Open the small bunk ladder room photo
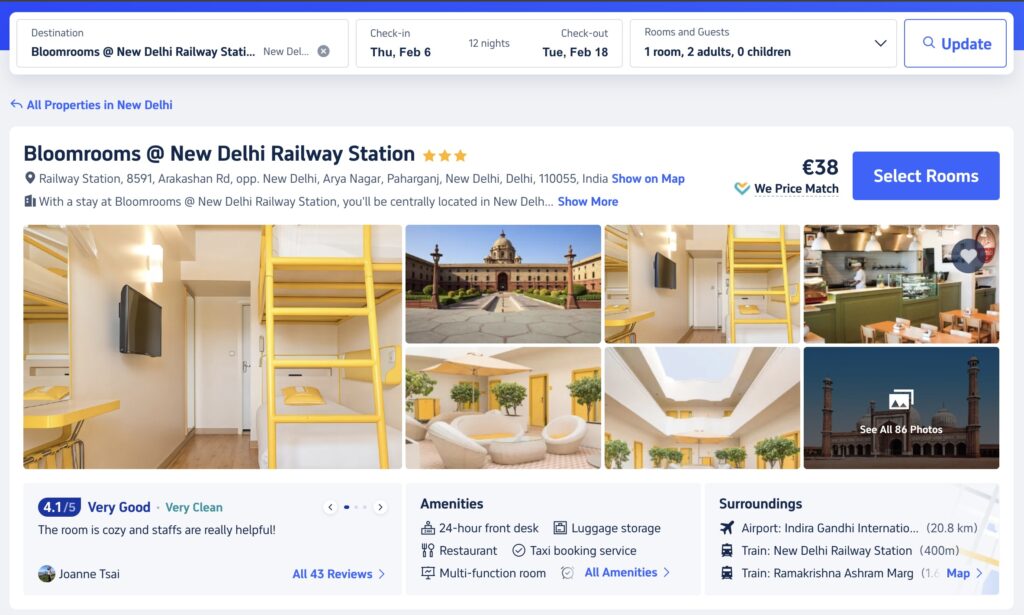The width and height of the screenshot is (1024, 615). (x=702, y=284)
